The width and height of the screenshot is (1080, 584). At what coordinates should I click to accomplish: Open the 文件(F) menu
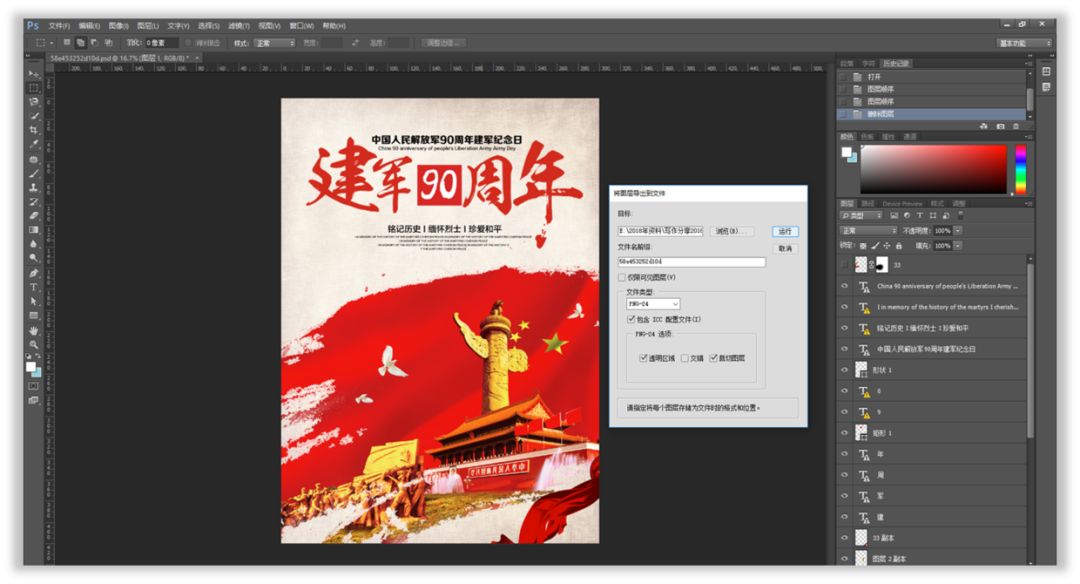59,25
